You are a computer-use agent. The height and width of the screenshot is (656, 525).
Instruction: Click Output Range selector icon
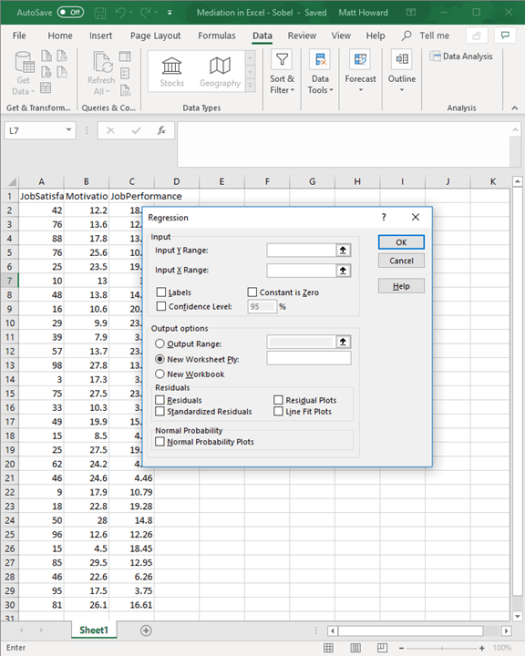tap(343, 342)
